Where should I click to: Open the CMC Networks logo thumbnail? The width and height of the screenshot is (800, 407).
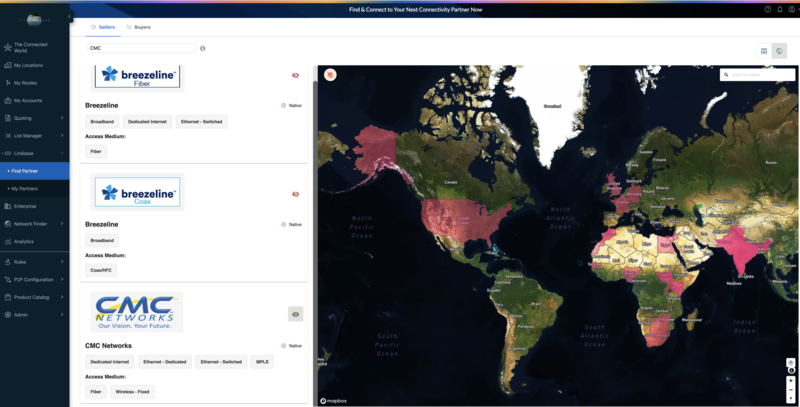point(136,312)
